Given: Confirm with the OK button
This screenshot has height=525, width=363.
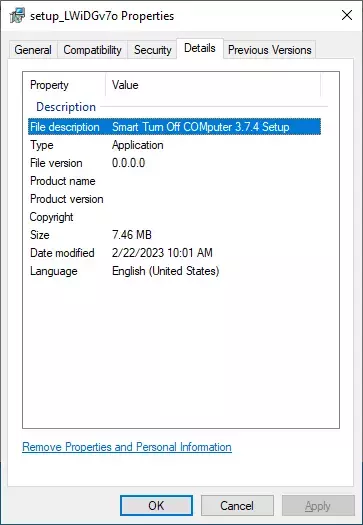Looking at the screenshot, I should pos(156,506).
